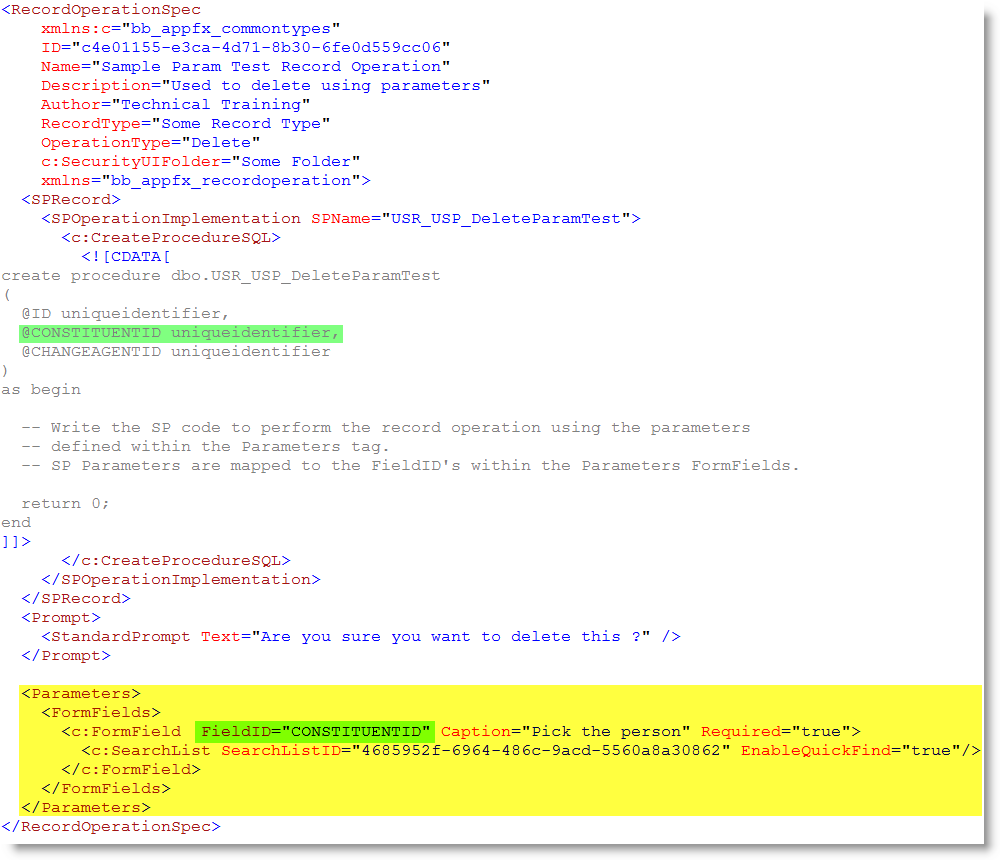Click the "create procedure" statement line
This screenshot has height=860, width=1000.
[x=220, y=275]
